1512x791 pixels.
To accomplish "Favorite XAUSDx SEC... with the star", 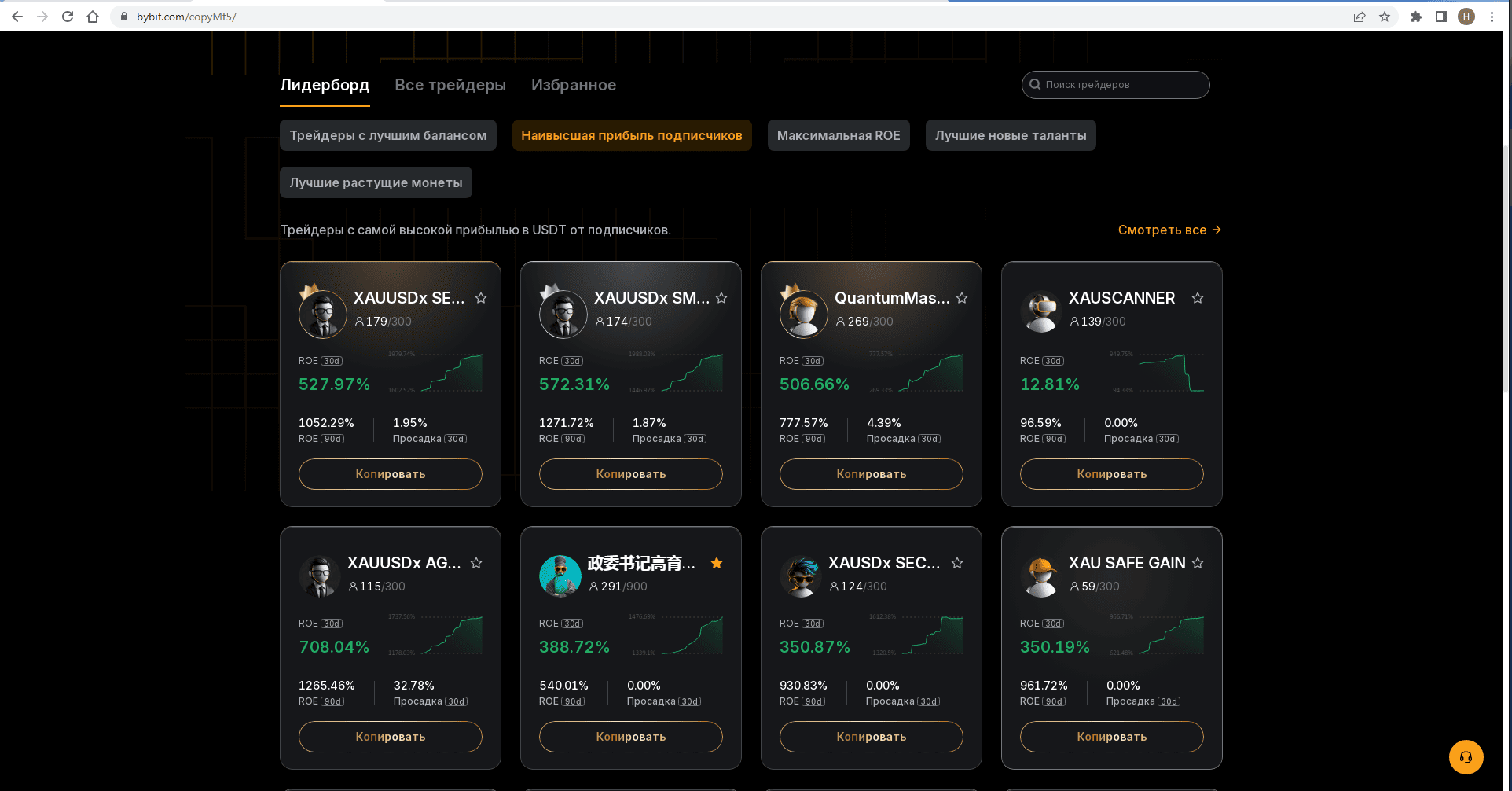I will click(957, 563).
